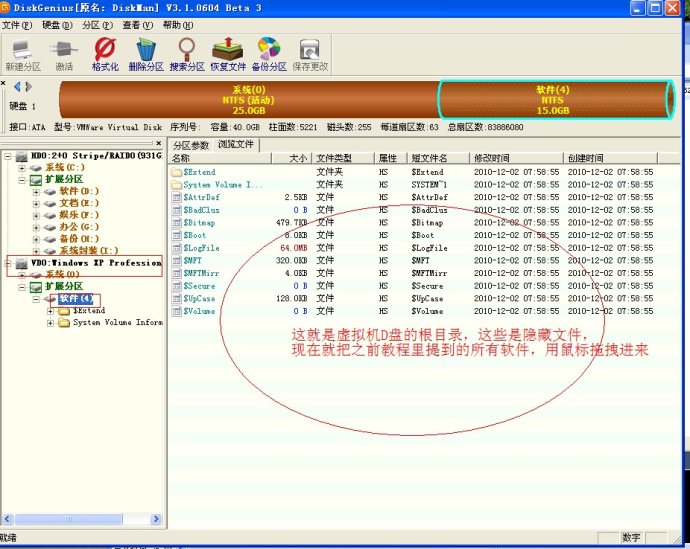This screenshot has height=549, width=690.
Task: Expand System Volume Information tree node
Action: (50, 323)
